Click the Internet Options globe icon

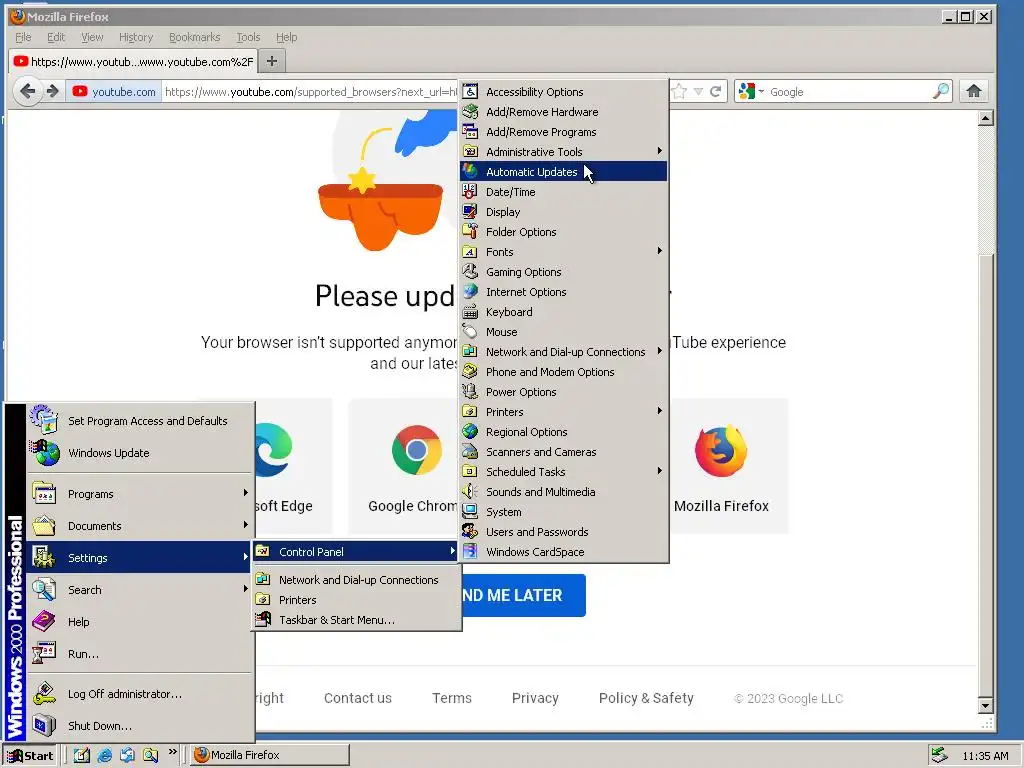470,292
